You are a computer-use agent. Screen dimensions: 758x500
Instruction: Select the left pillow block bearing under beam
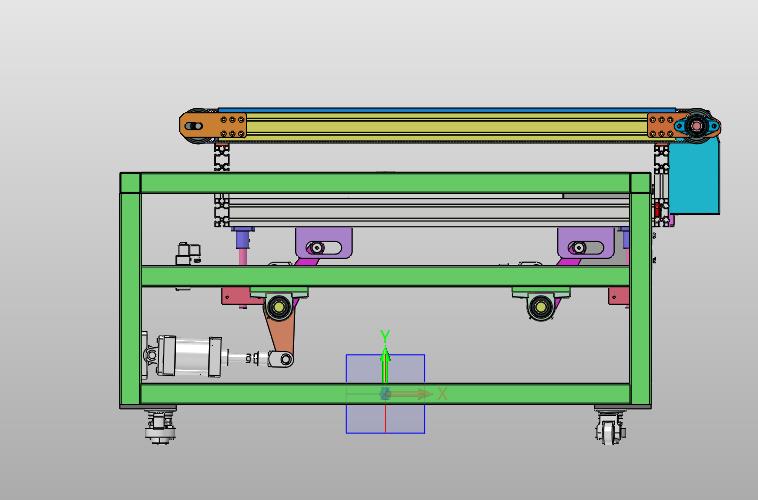click(x=279, y=303)
